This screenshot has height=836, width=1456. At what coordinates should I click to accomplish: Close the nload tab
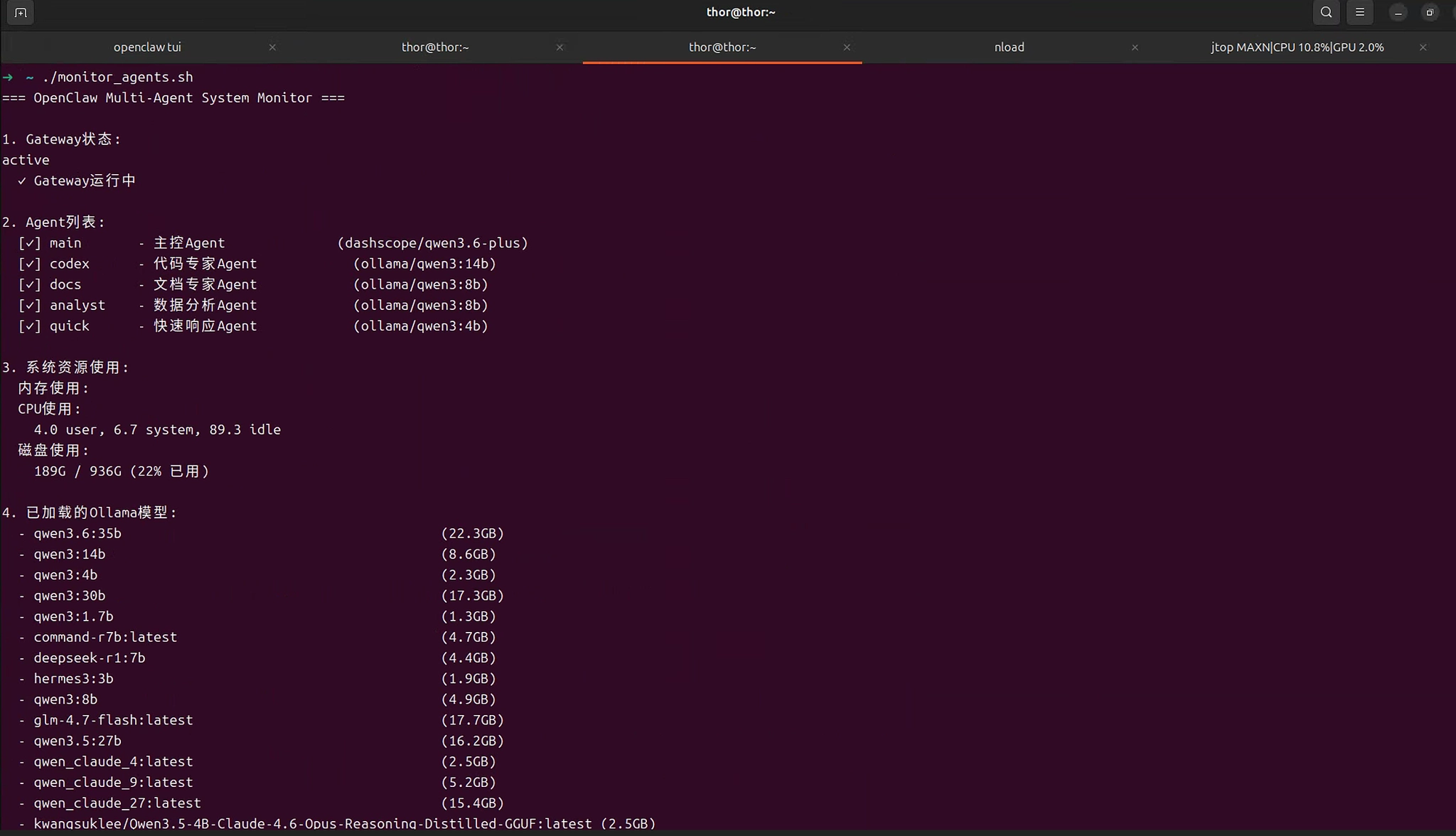click(x=1135, y=47)
